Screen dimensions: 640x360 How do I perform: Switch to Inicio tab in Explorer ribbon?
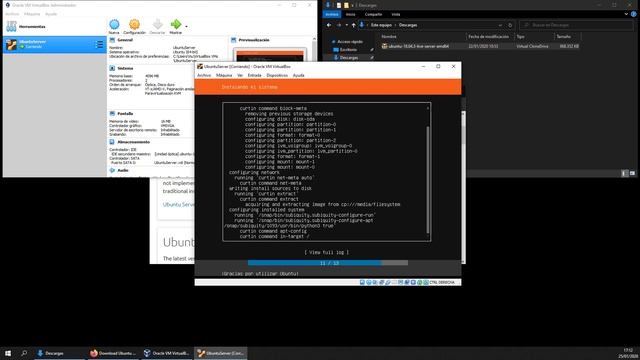click(x=351, y=14)
